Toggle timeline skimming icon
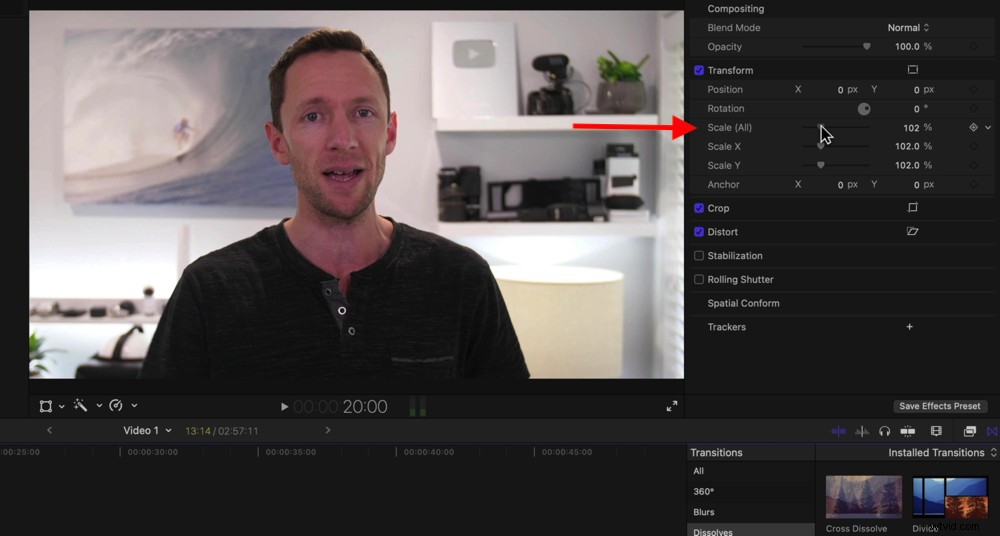 839,431
